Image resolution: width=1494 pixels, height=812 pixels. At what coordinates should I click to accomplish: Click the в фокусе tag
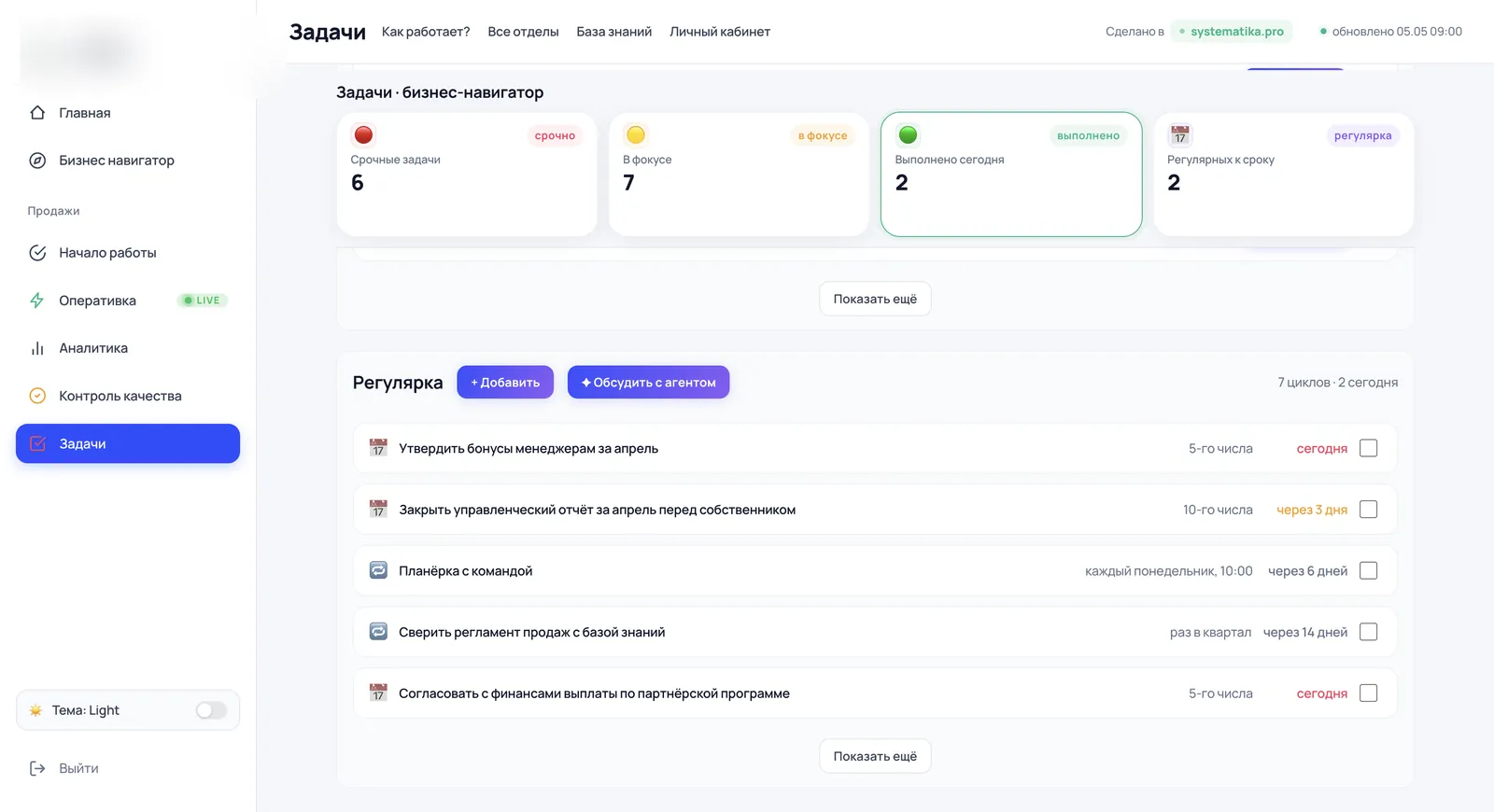[x=823, y=135]
